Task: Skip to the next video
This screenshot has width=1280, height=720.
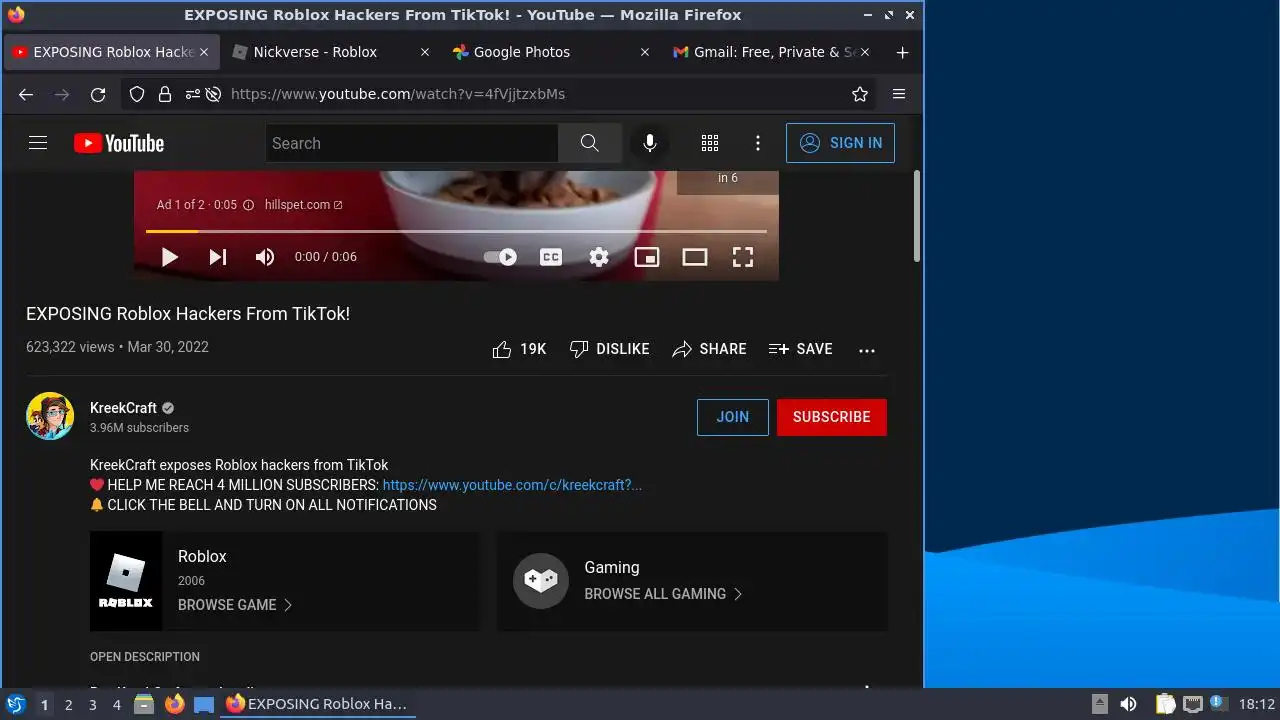Action: click(x=218, y=257)
